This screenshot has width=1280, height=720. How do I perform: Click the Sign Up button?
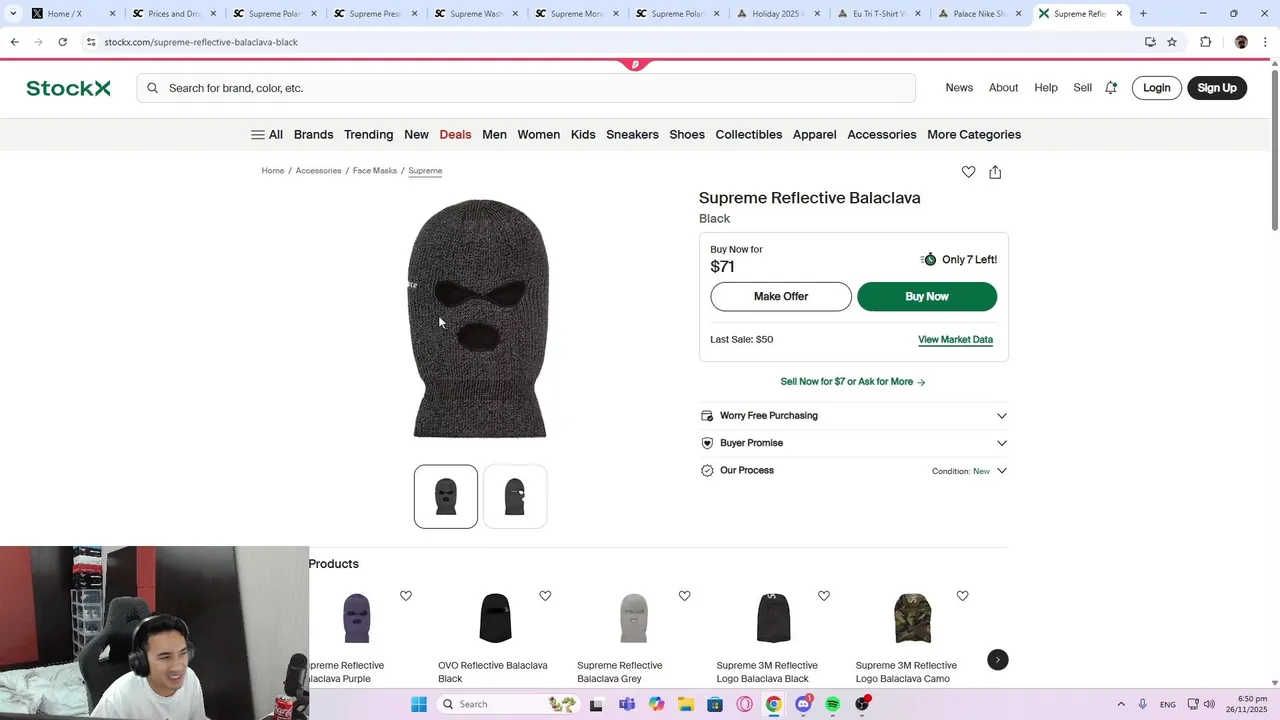pos(1217,88)
